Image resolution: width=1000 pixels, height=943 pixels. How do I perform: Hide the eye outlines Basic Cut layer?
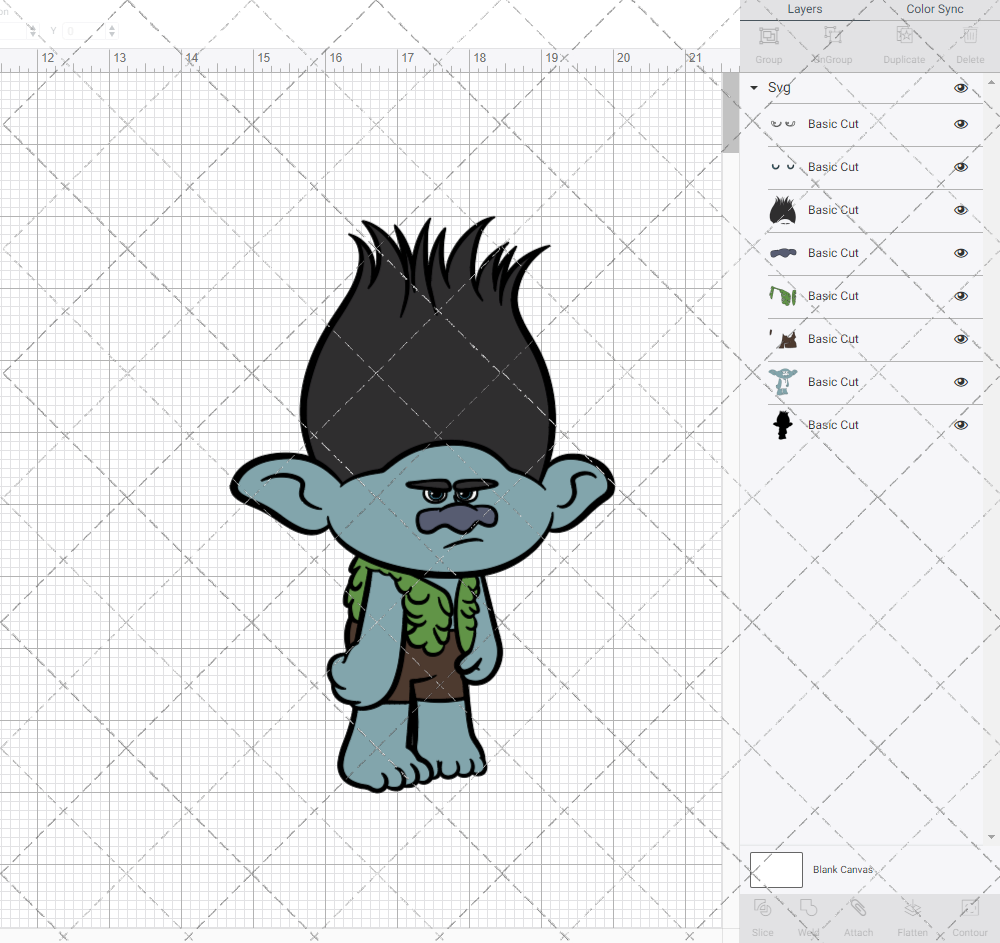click(960, 124)
